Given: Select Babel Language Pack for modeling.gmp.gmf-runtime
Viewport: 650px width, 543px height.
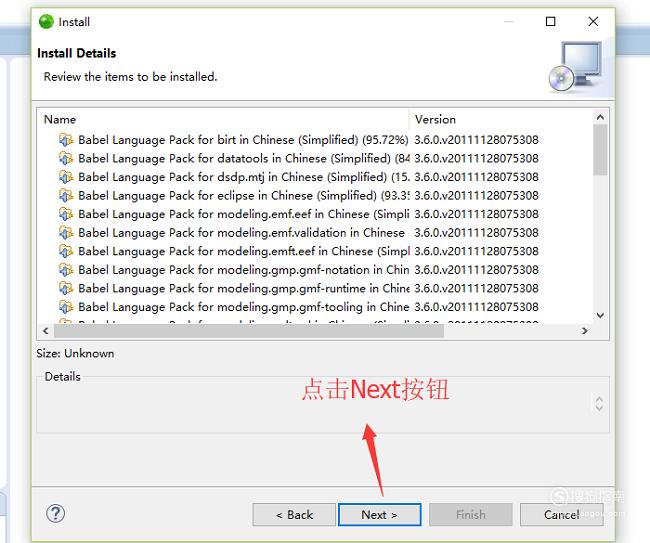Looking at the screenshot, I should click(x=244, y=288).
